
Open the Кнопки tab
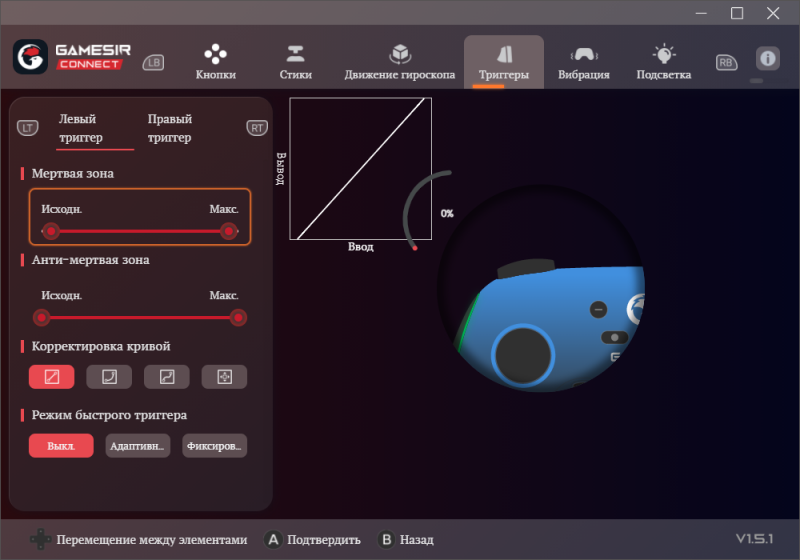click(215, 62)
